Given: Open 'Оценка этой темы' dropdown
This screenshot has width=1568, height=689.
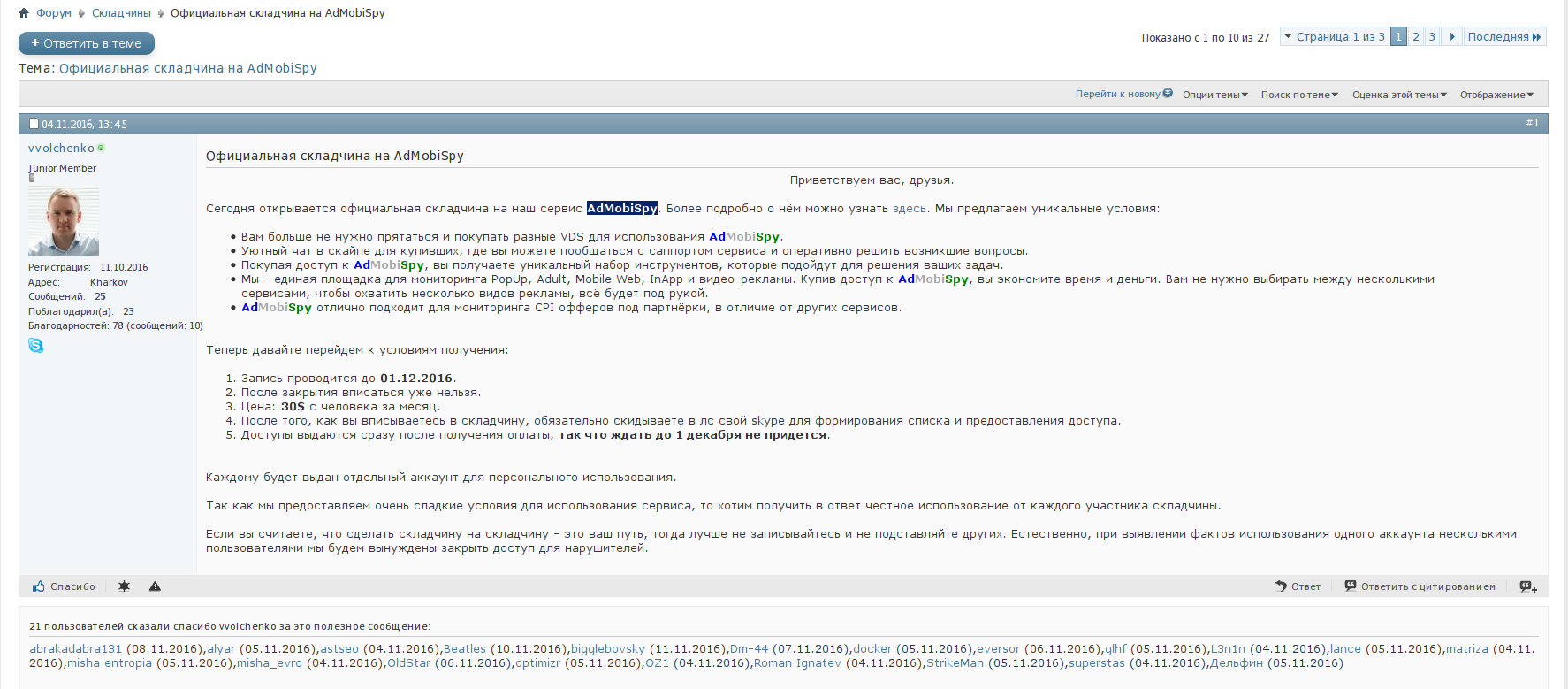Looking at the screenshot, I should 1399,95.
